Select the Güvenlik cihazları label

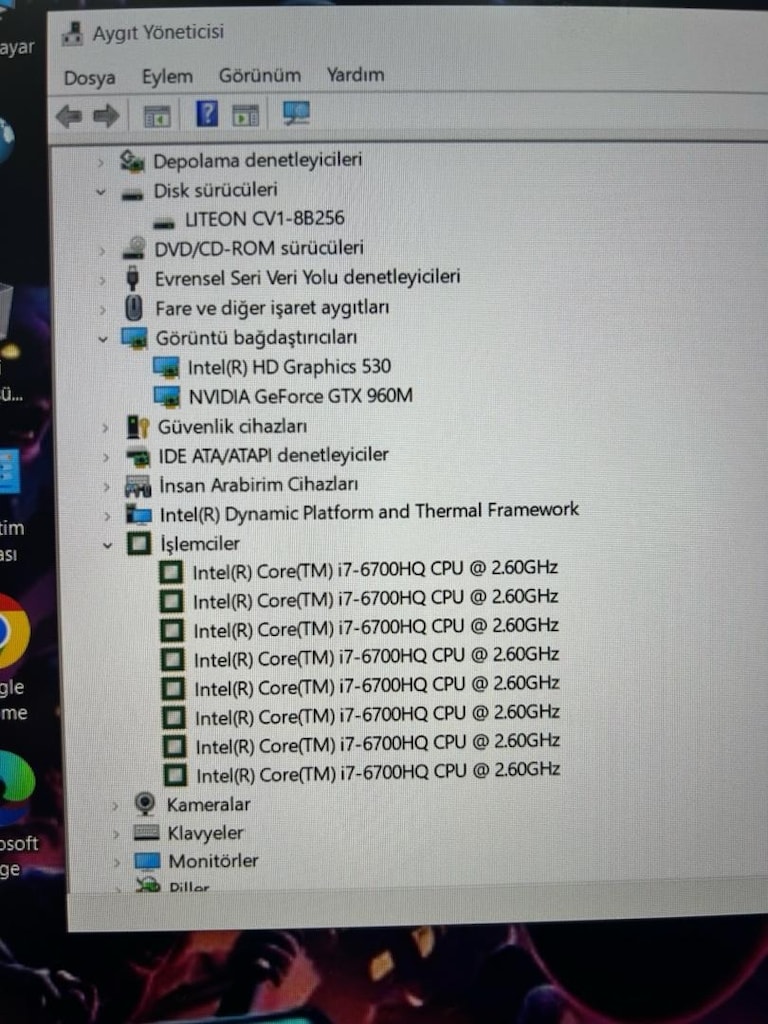click(232, 426)
